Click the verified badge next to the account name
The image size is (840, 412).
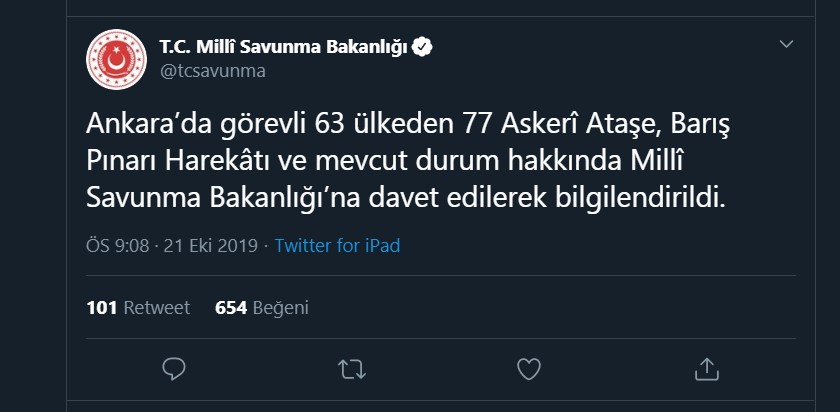[x=423, y=47]
